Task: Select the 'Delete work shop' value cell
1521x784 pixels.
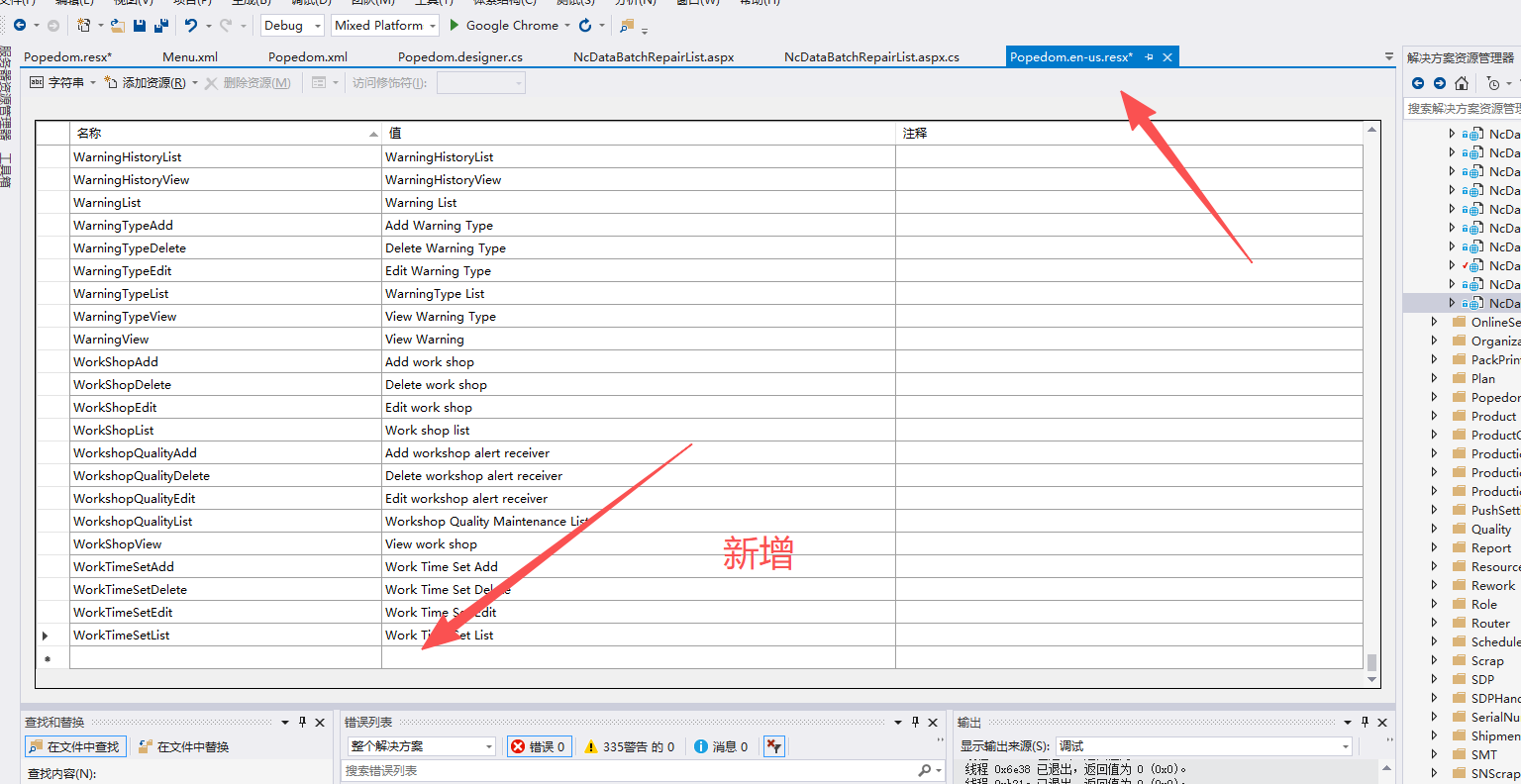Action: (639, 385)
